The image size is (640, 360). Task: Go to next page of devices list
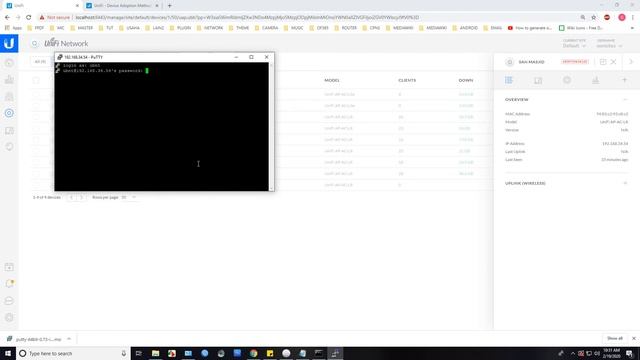(82, 197)
